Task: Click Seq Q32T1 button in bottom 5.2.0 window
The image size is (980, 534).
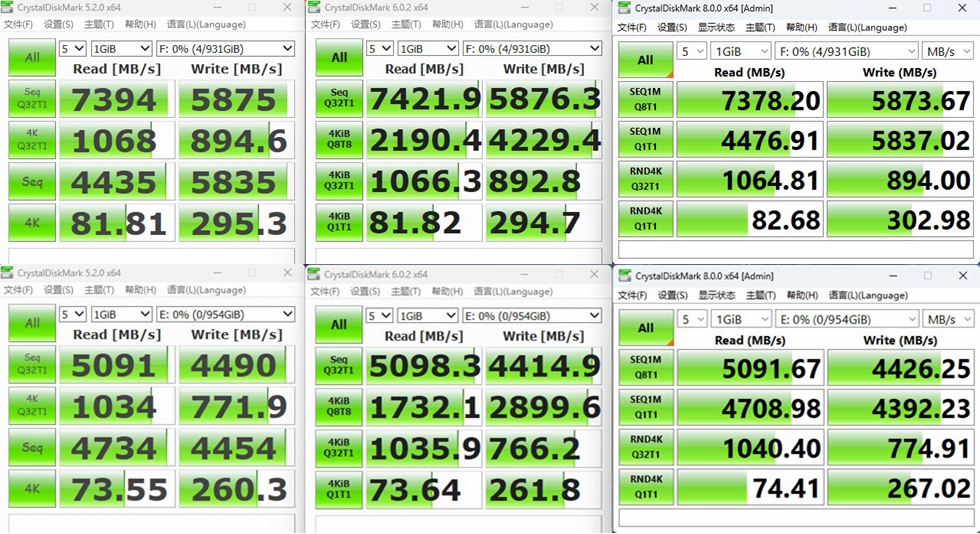Action: [x=32, y=364]
